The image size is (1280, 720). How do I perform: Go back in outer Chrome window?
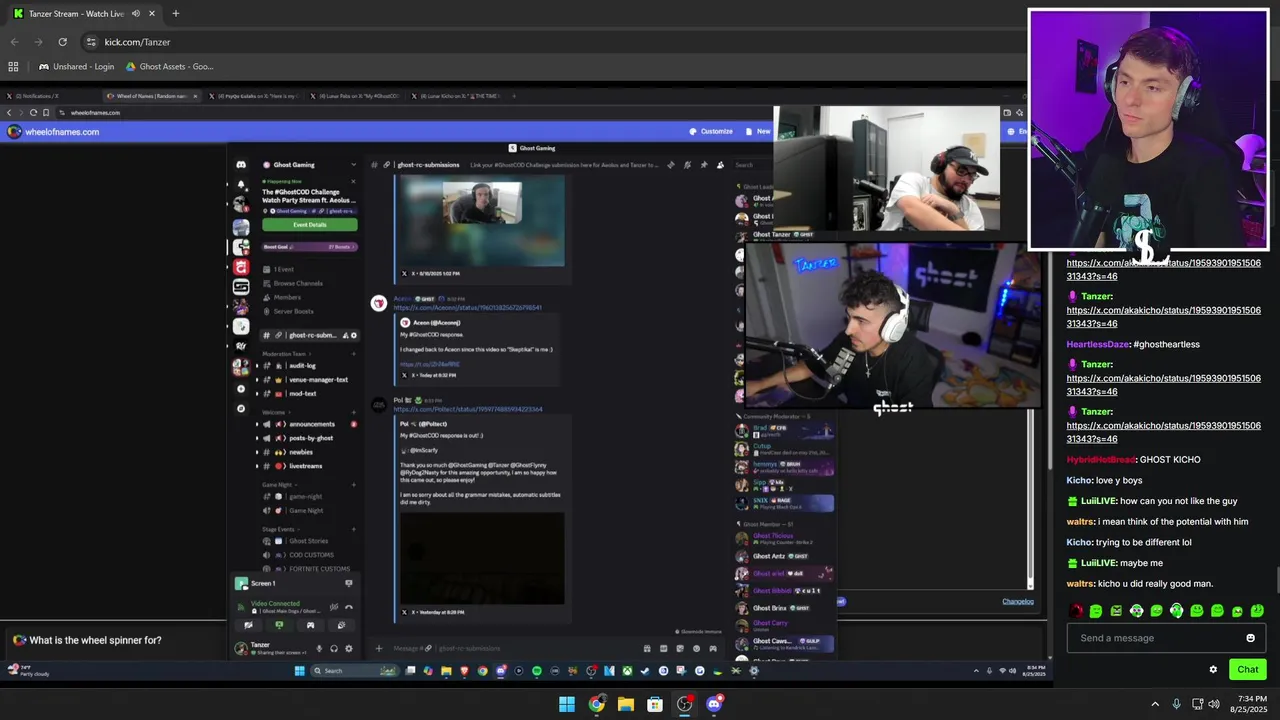coord(14,42)
